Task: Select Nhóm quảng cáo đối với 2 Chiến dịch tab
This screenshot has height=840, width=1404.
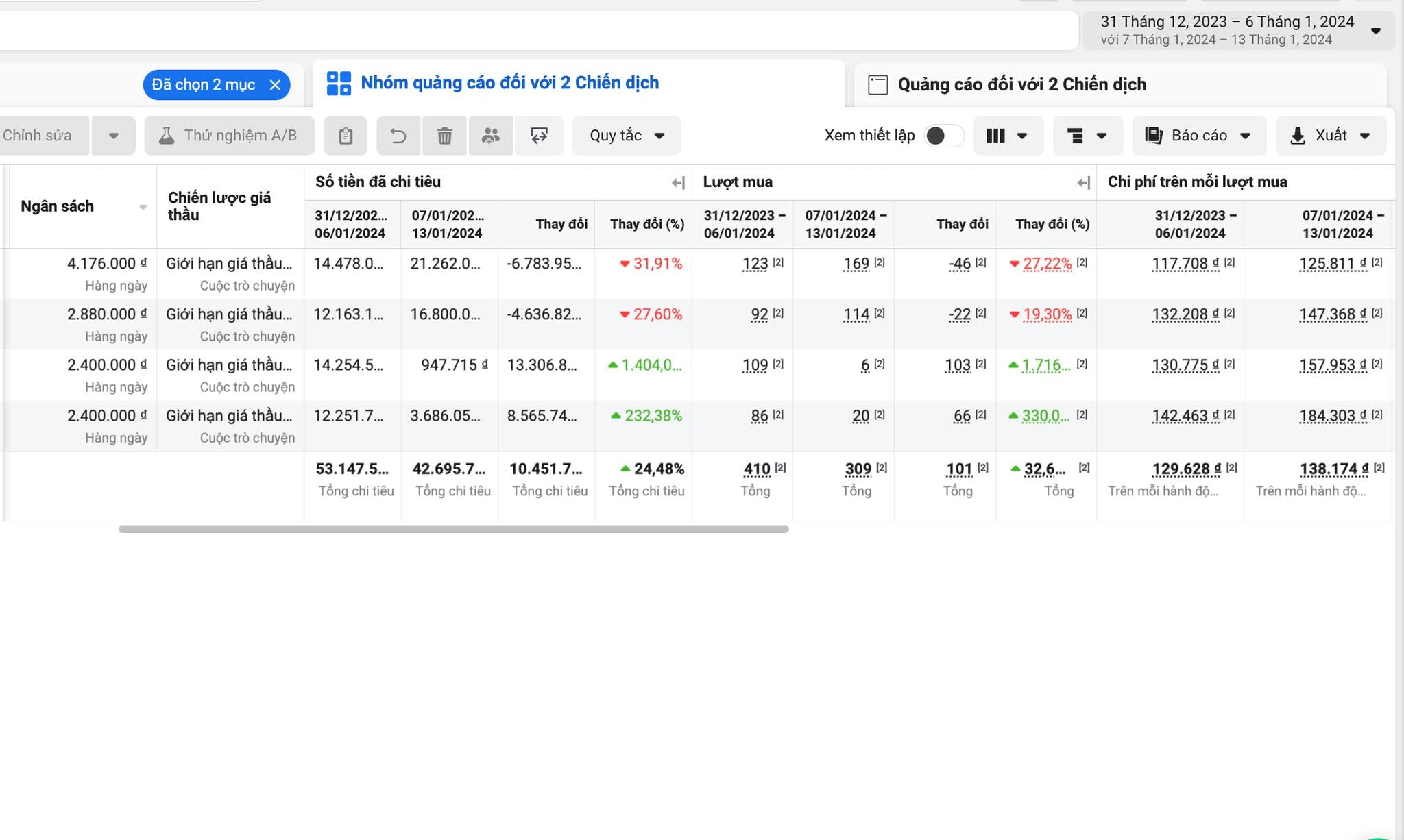Action: point(509,83)
